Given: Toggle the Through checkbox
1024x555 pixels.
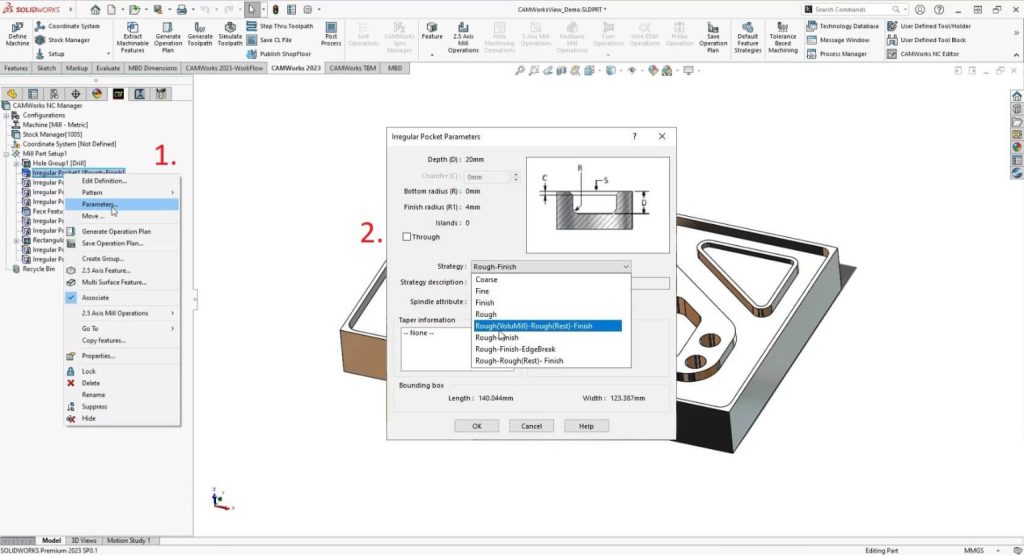Looking at the screenshot, I should pos(407,237).
